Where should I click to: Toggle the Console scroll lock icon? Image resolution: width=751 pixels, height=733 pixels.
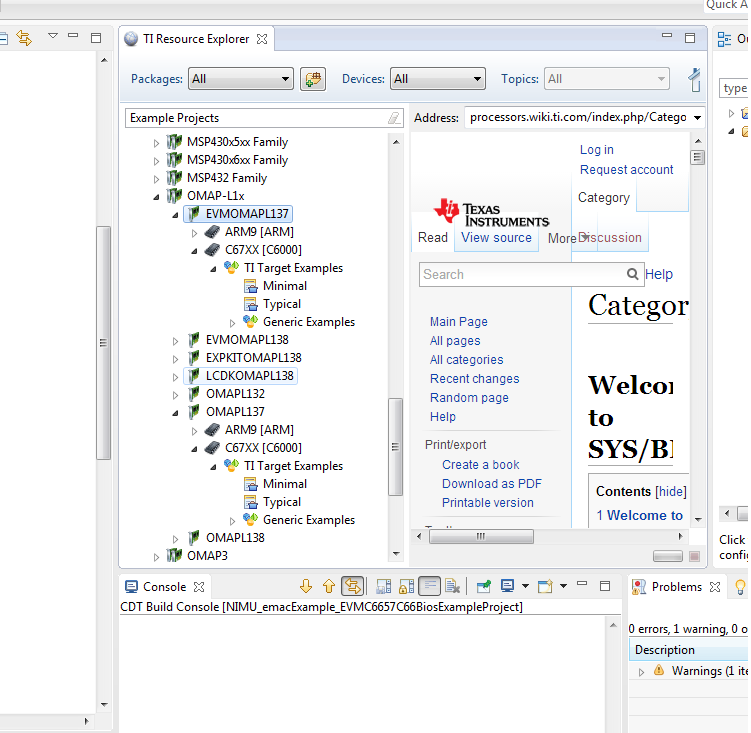(406, 586)
